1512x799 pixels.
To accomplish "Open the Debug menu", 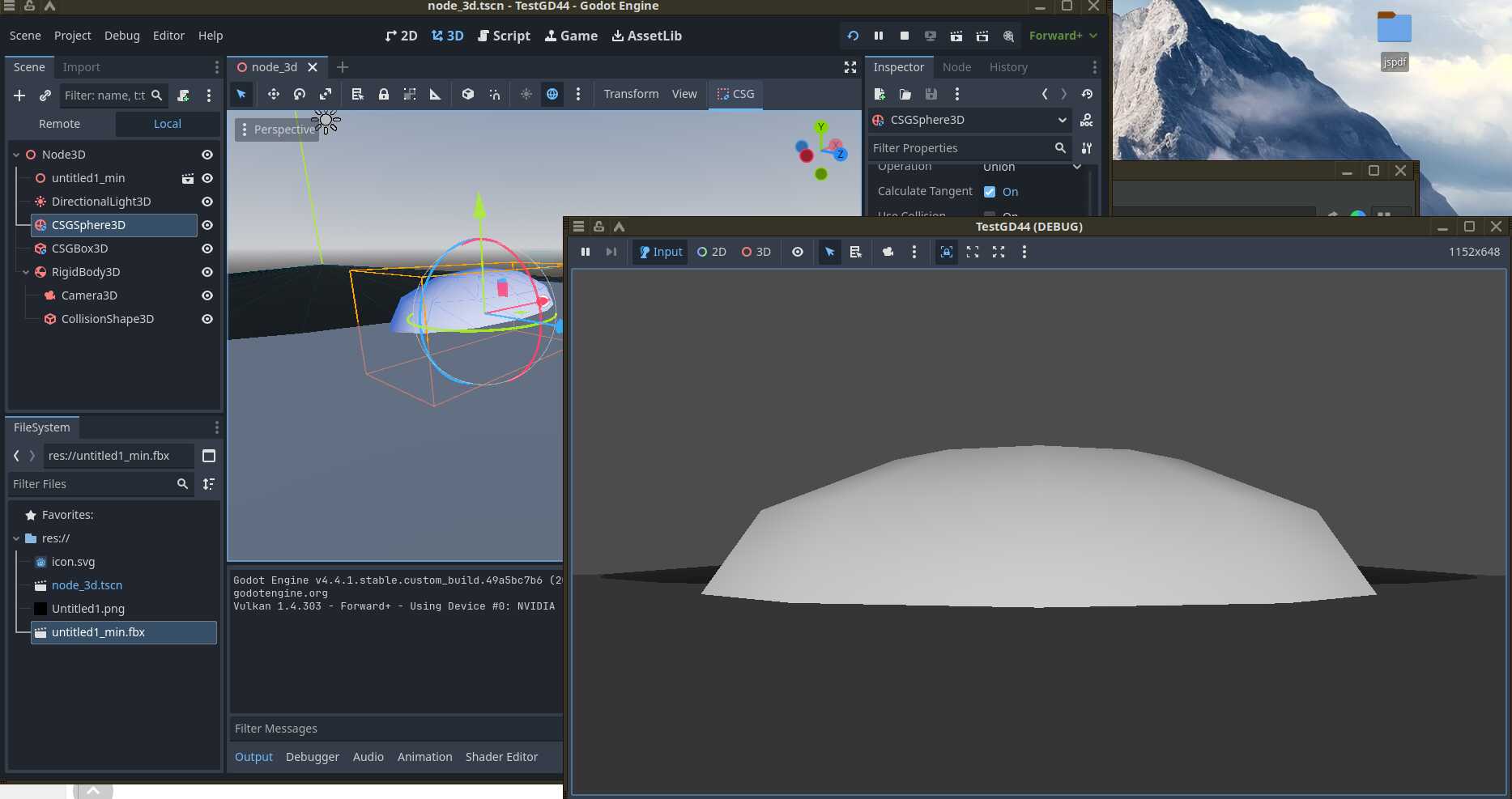I will (x=121, y=36).
